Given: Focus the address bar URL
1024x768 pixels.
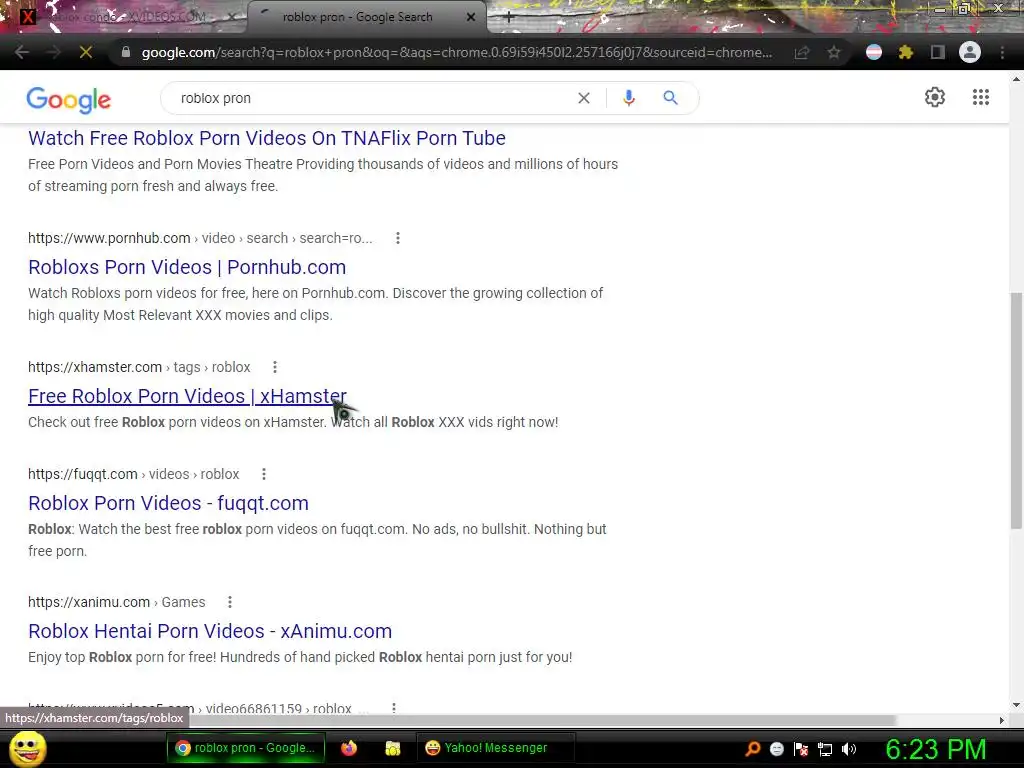Looking at the screenshot, I should click(456, 52).
